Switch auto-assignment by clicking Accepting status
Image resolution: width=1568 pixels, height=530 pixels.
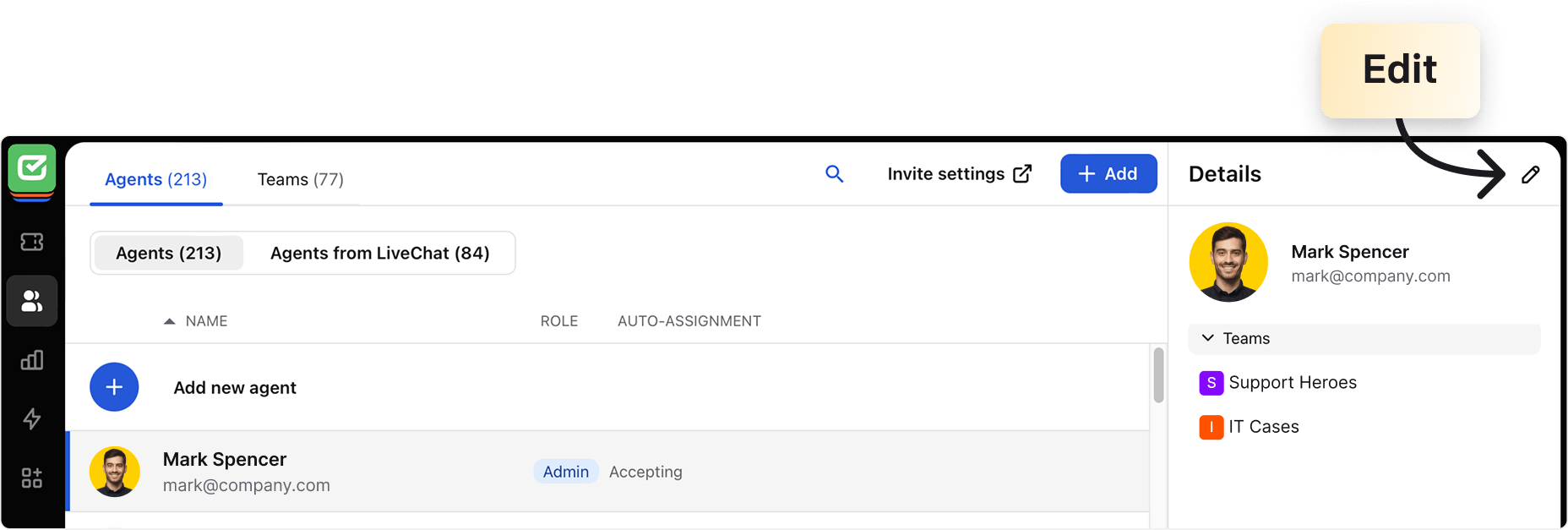click(645, 472)
